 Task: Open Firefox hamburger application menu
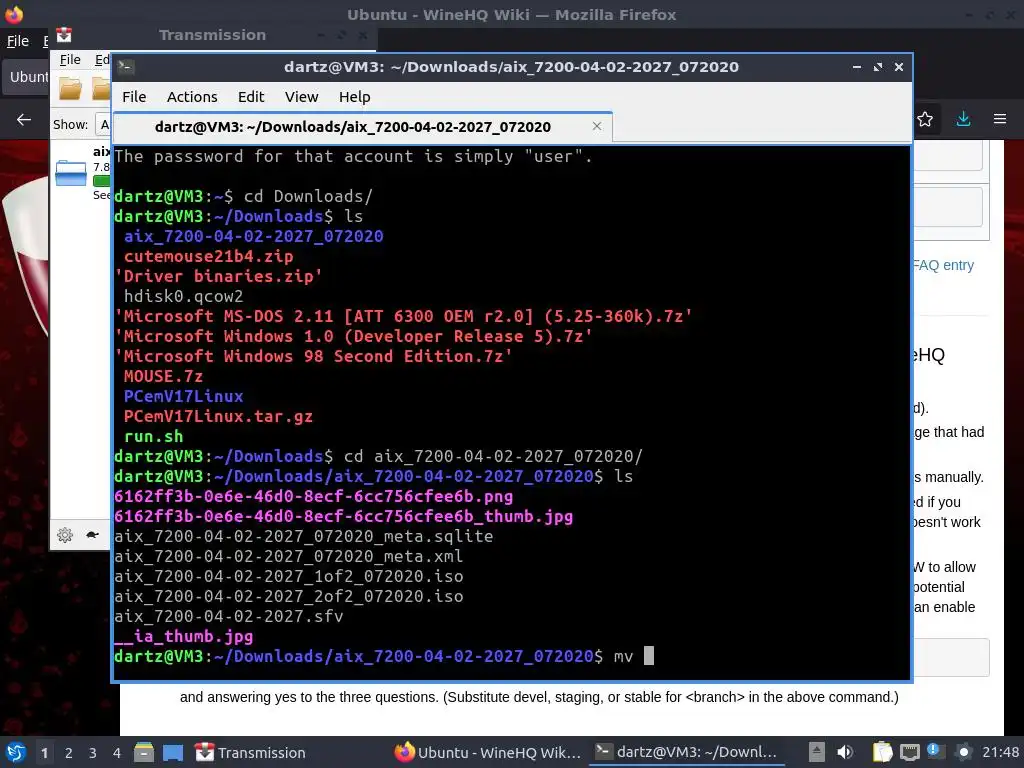(x=1000, y=119)
